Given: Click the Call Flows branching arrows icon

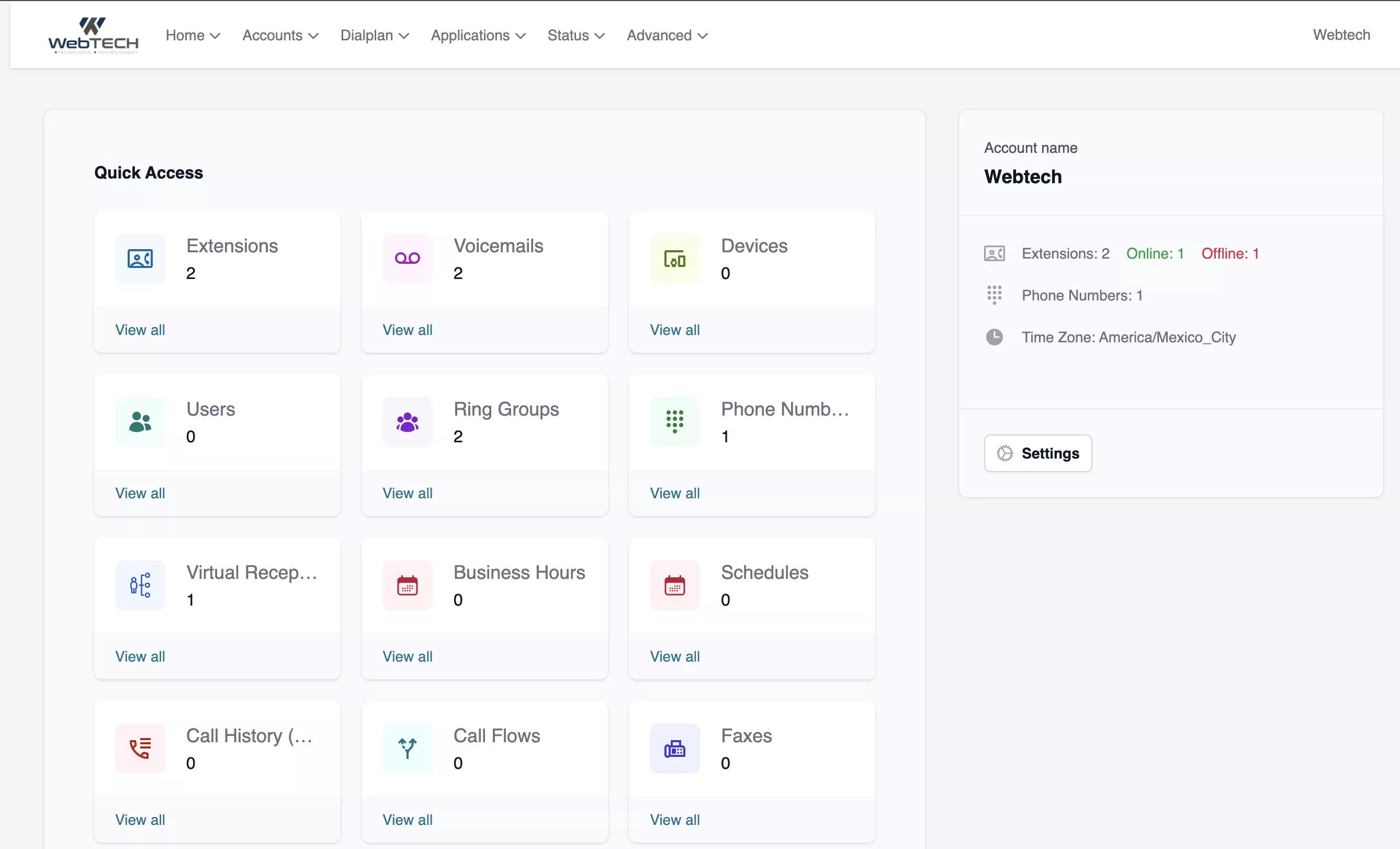Looking at the screenshot, I should pos(407,748).
